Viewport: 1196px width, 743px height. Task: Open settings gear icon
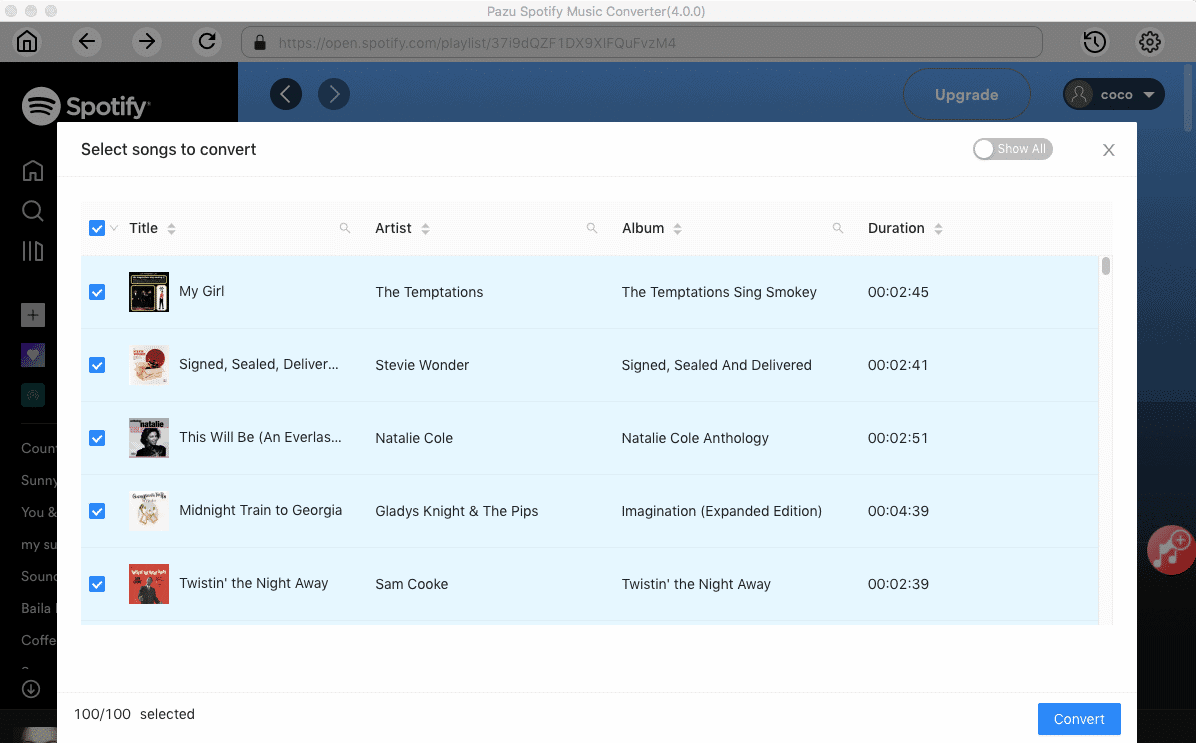[1149, 42]
